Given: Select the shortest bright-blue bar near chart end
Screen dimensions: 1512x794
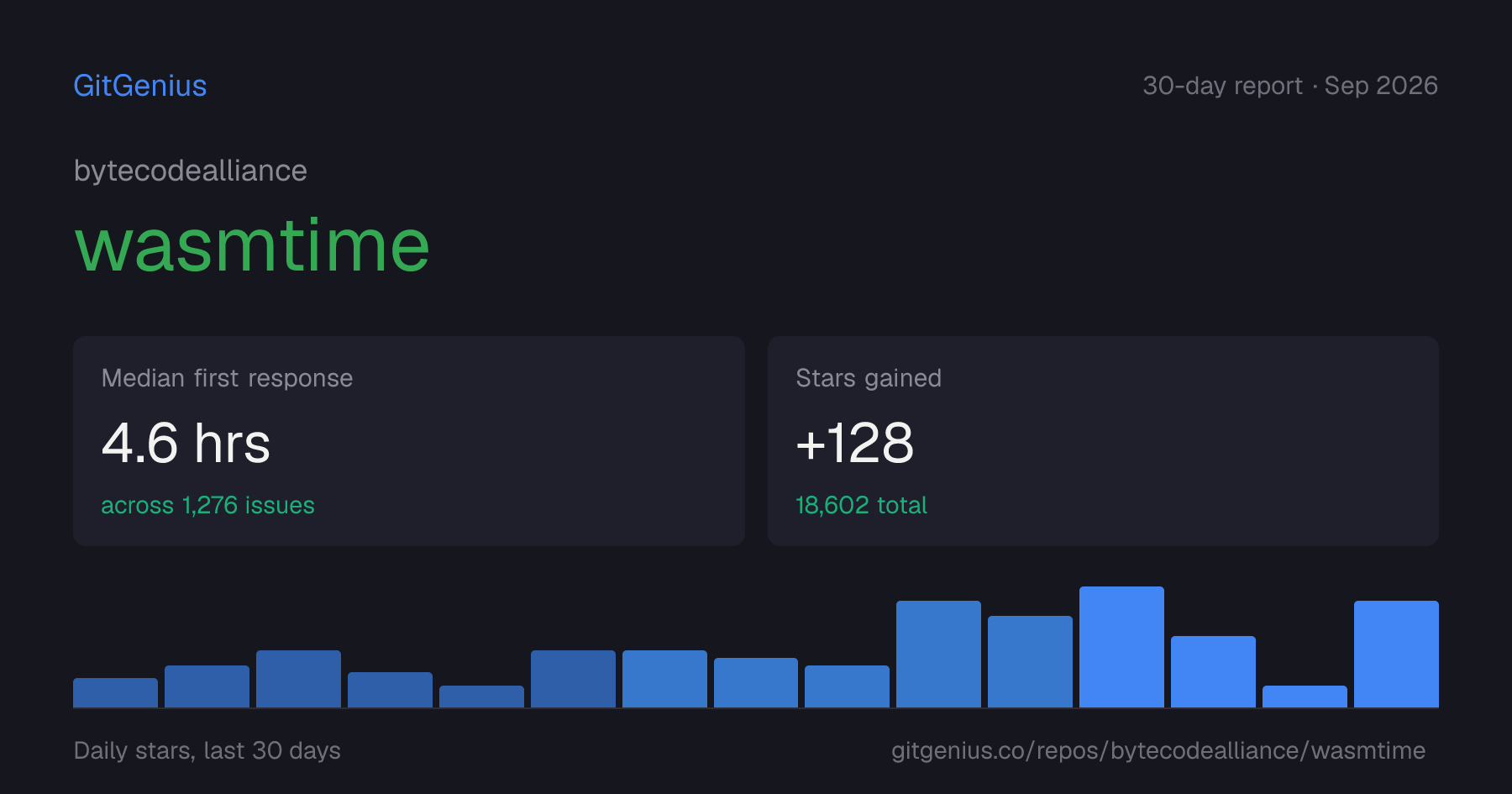Looking at the screenshot, I should (1305, 697).
